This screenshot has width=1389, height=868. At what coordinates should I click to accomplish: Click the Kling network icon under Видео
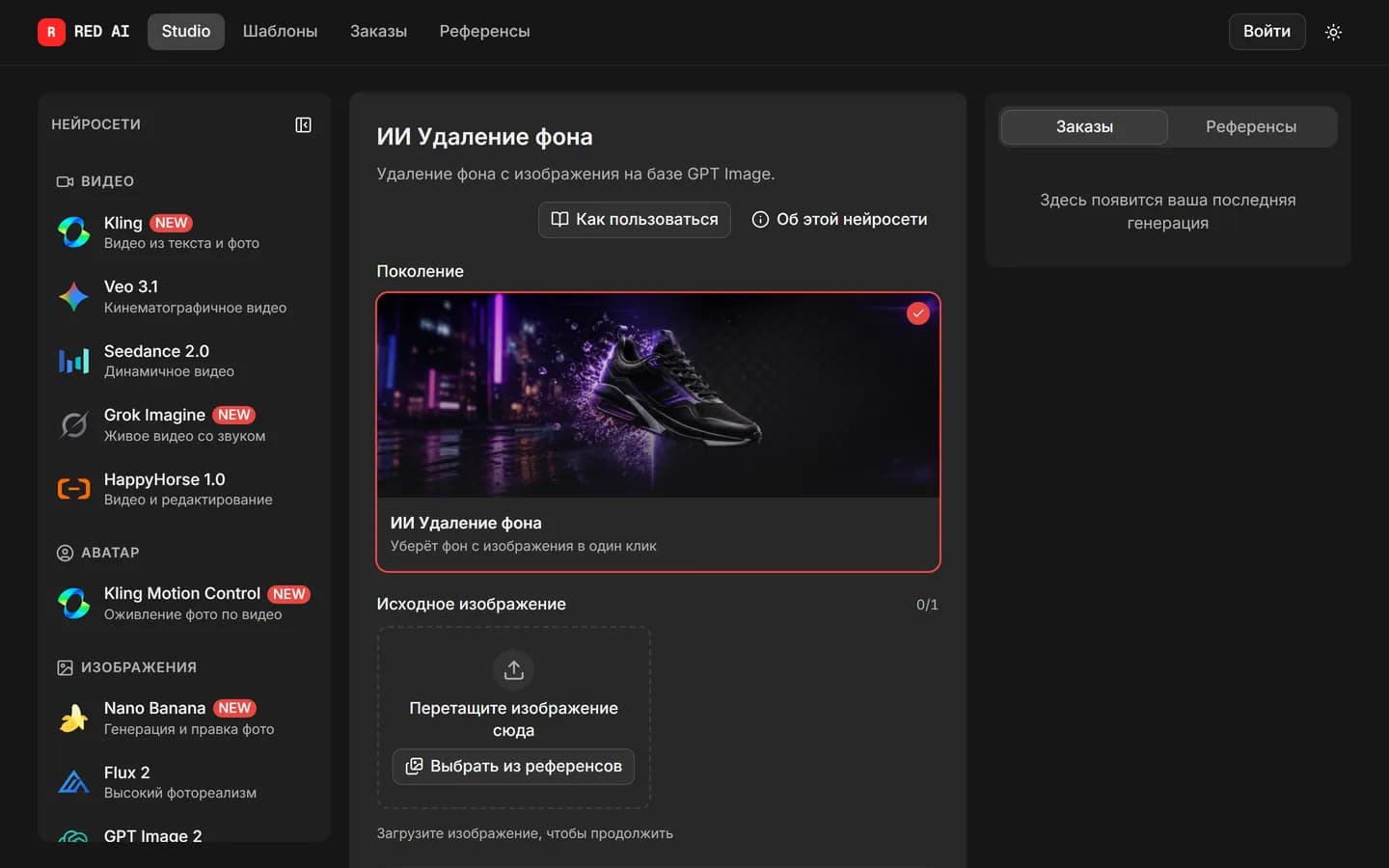pos(74,232)
